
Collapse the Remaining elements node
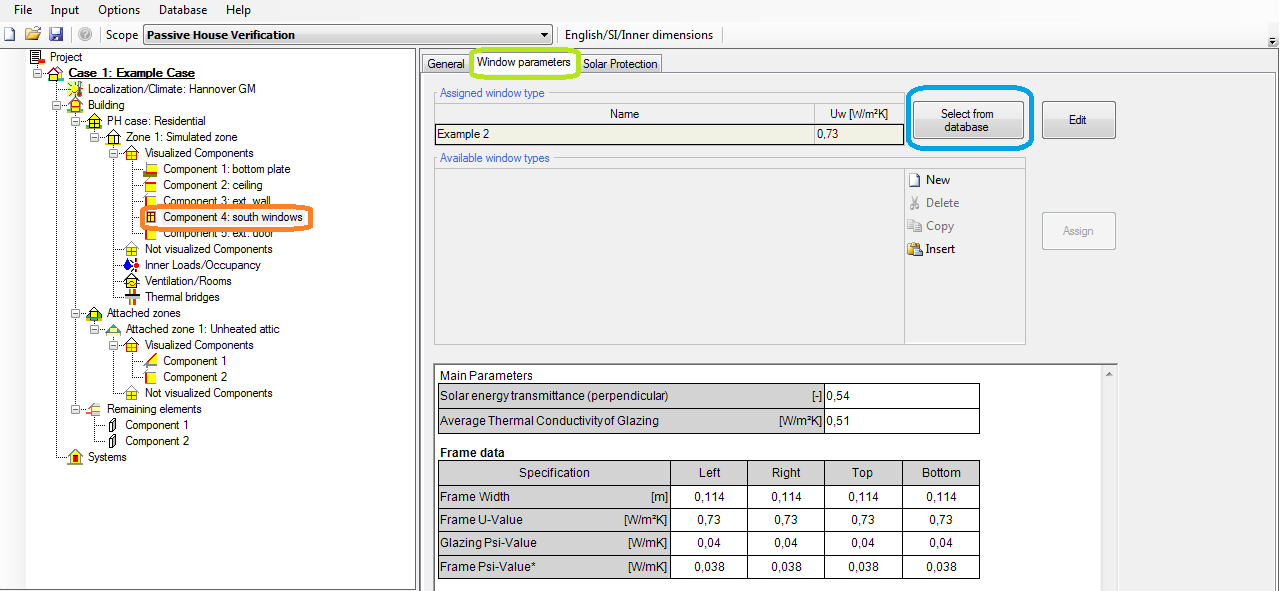pos(75,409)
